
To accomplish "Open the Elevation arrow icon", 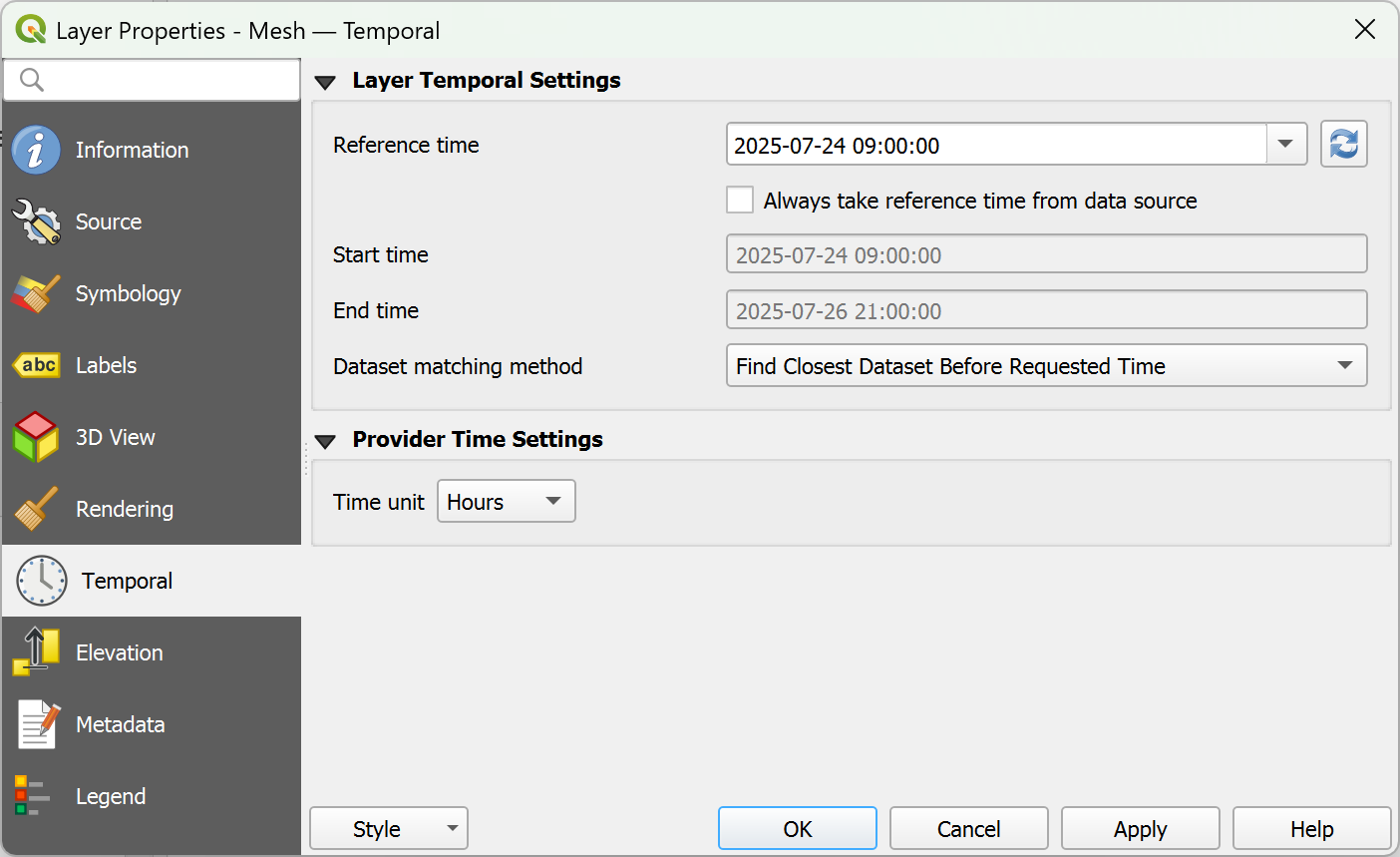I will [37, 652].
